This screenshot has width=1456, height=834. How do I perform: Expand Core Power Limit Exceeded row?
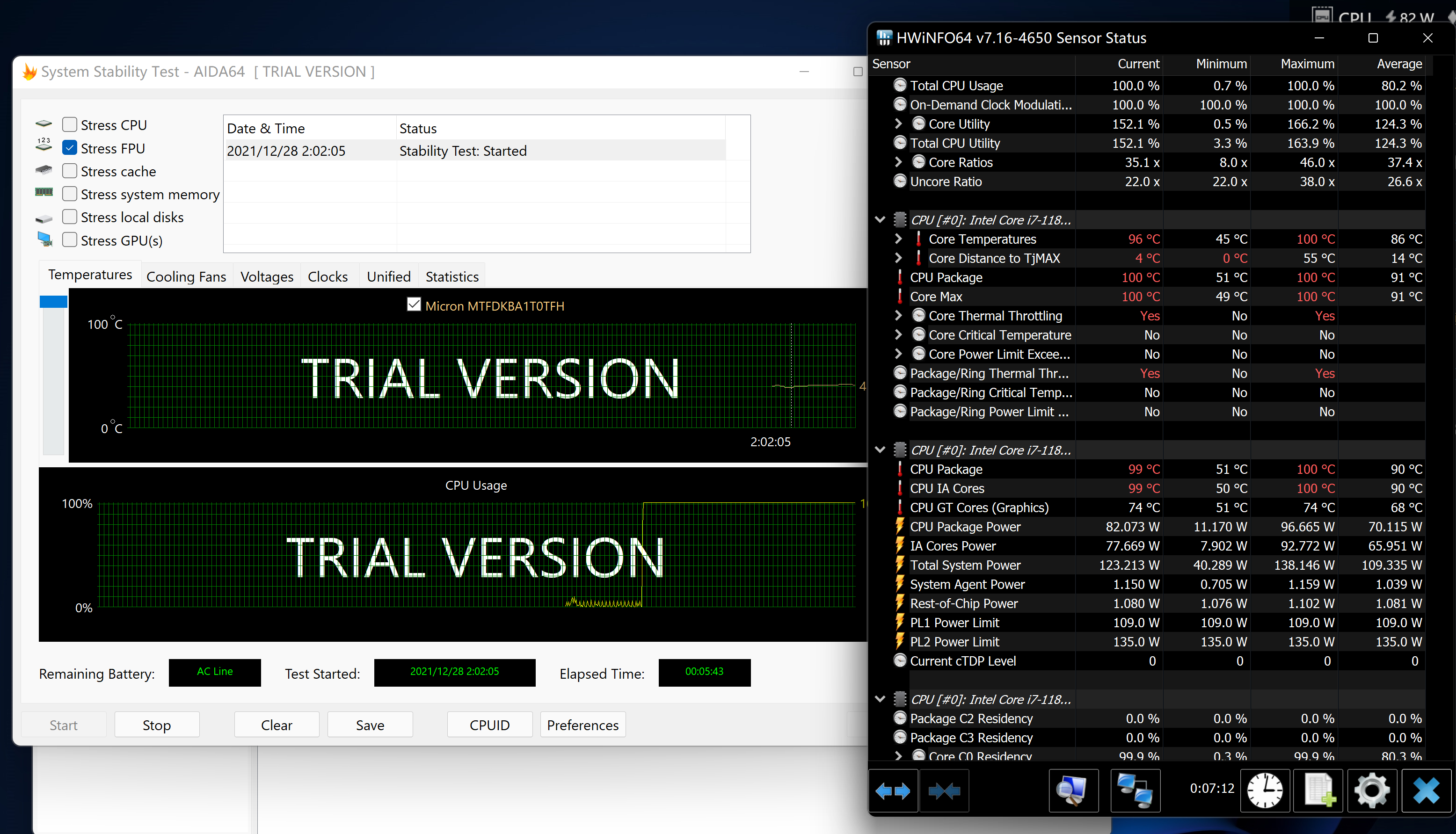click(x=898, y=354)
